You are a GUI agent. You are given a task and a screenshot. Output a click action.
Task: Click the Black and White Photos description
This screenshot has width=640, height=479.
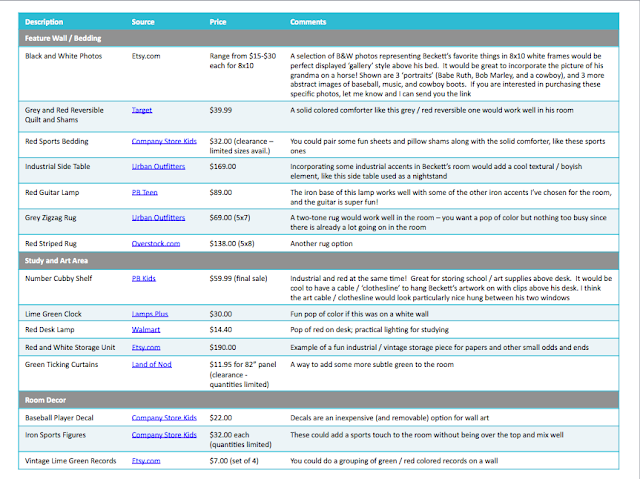63,56
